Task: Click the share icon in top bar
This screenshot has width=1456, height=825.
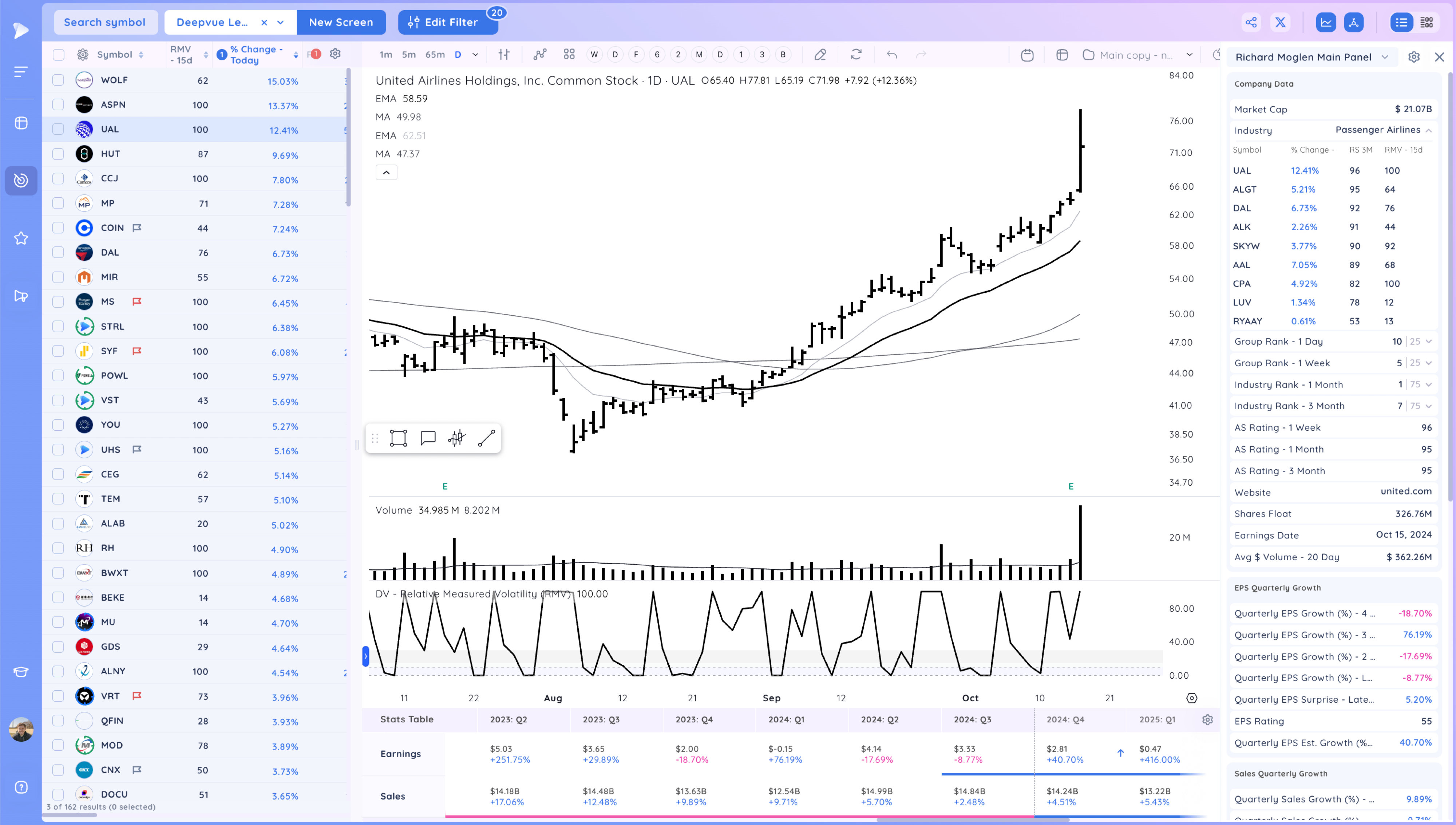Action: [1251, 22]
